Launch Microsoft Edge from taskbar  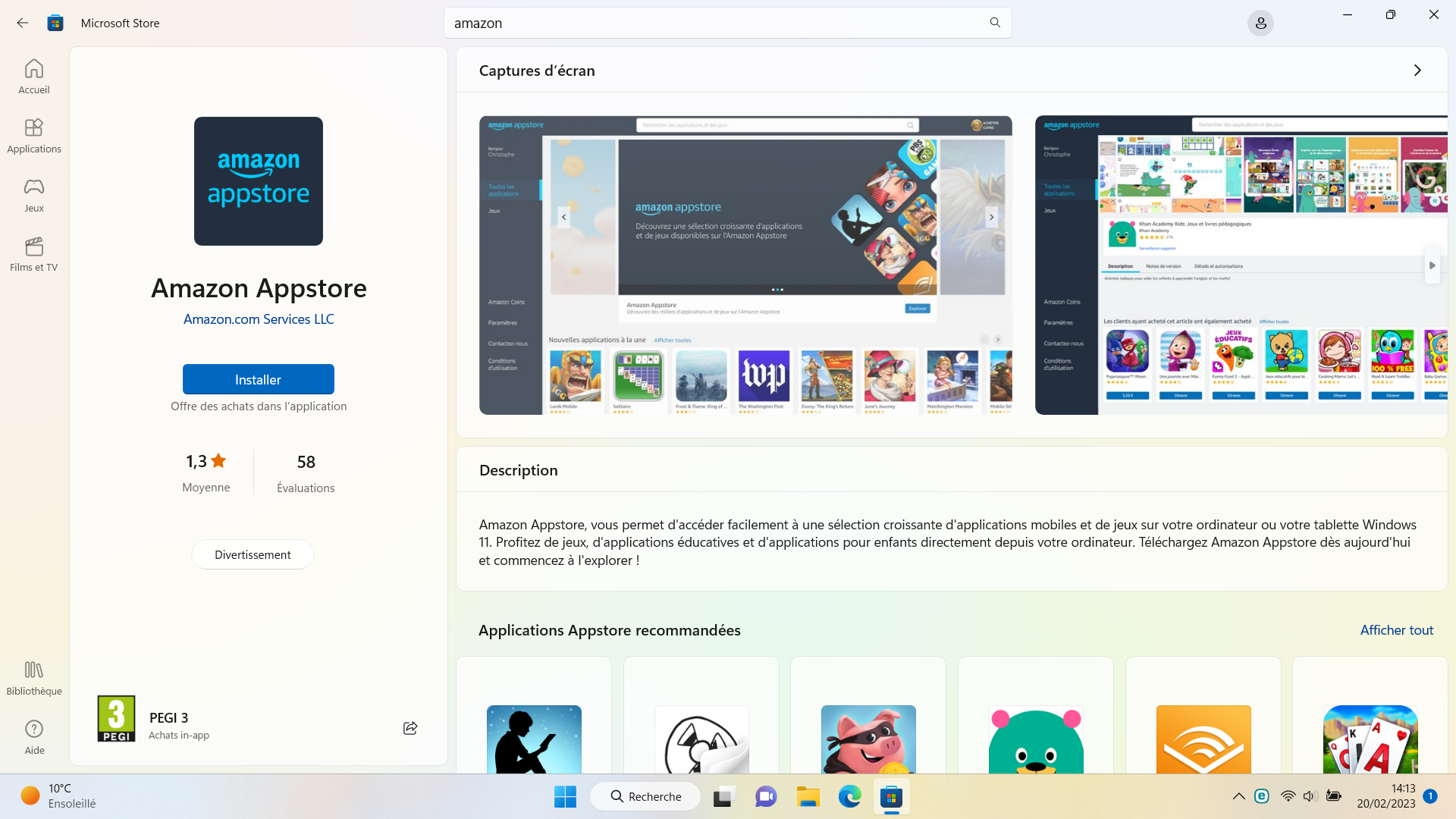[849, 796]
